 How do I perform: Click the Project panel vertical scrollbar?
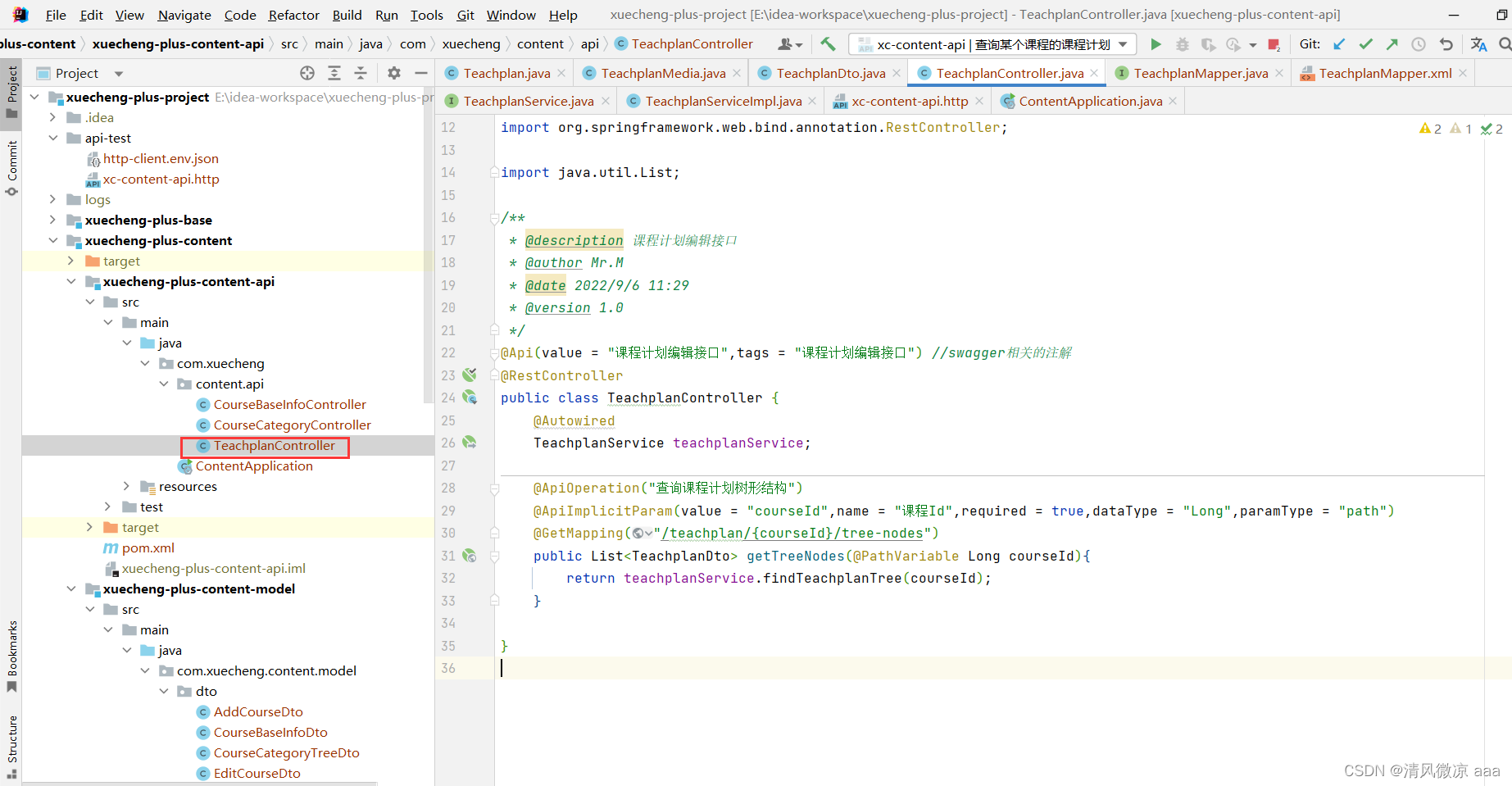429,246
